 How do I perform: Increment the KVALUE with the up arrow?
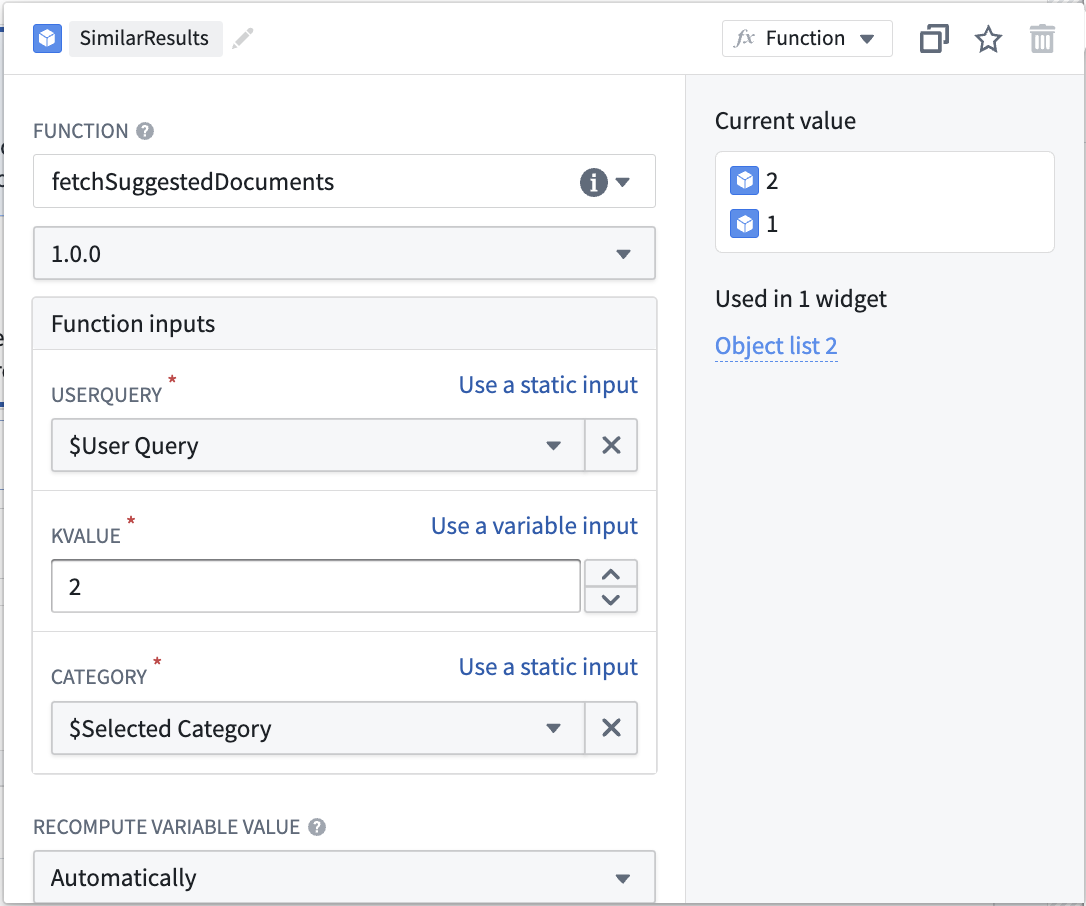(611, 574)
